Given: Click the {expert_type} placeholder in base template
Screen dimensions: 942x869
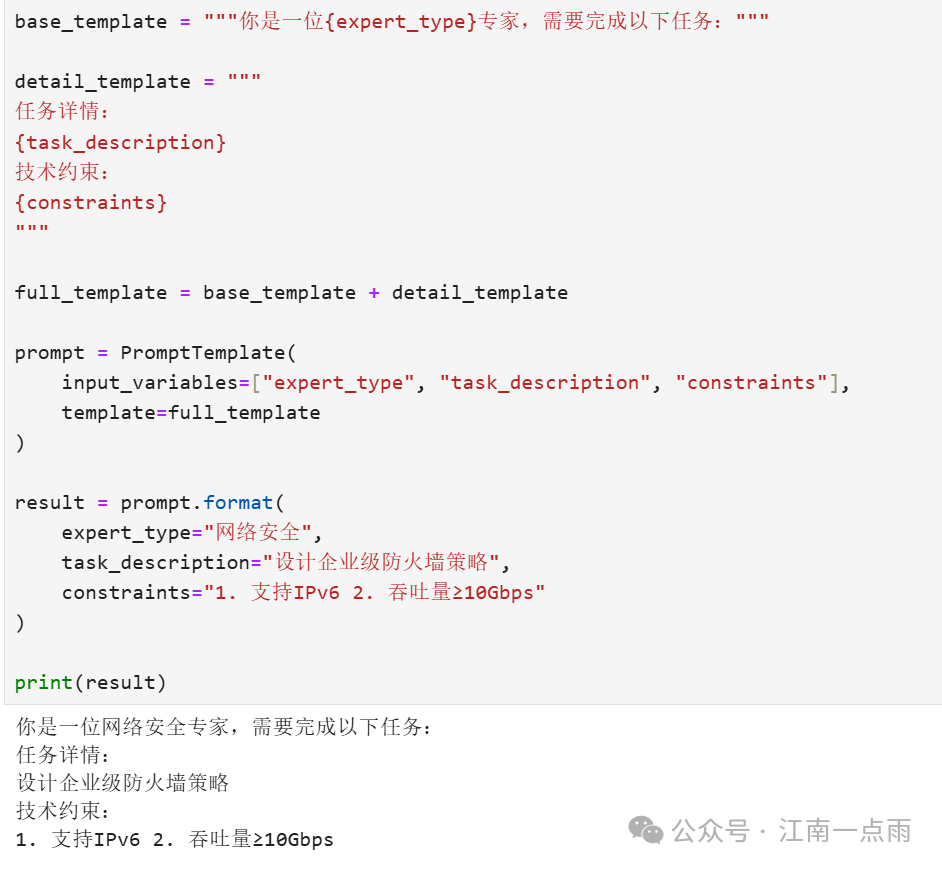Looking at the screenshot, I should coord(401,22).
